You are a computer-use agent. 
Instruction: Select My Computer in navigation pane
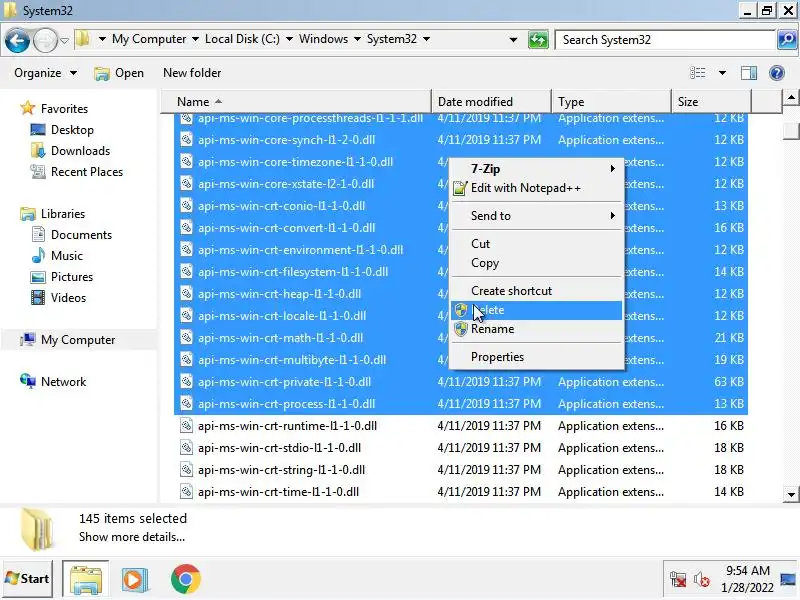(x=67, y=340)
